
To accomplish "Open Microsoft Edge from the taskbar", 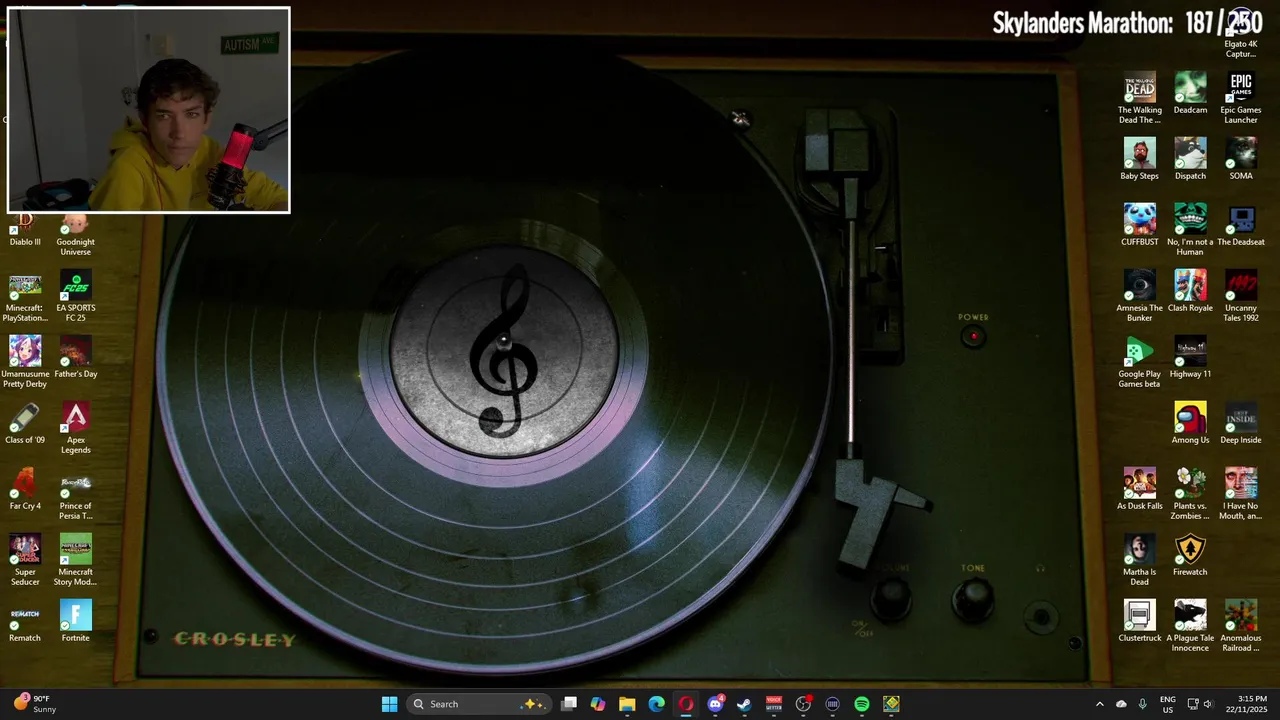I will (x=657, y=704).
